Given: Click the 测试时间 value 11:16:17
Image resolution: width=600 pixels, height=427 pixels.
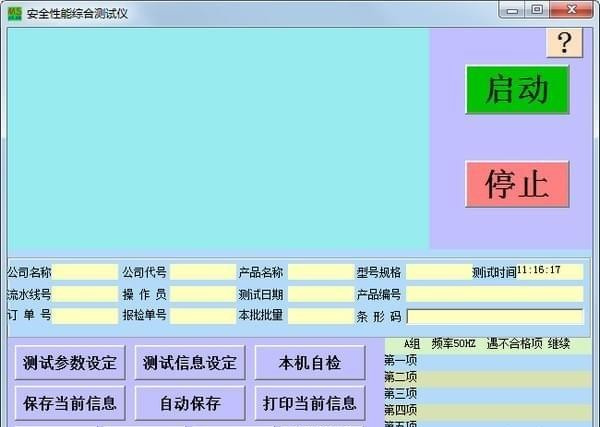Looking at the screenshot, I should coord(539,270).
